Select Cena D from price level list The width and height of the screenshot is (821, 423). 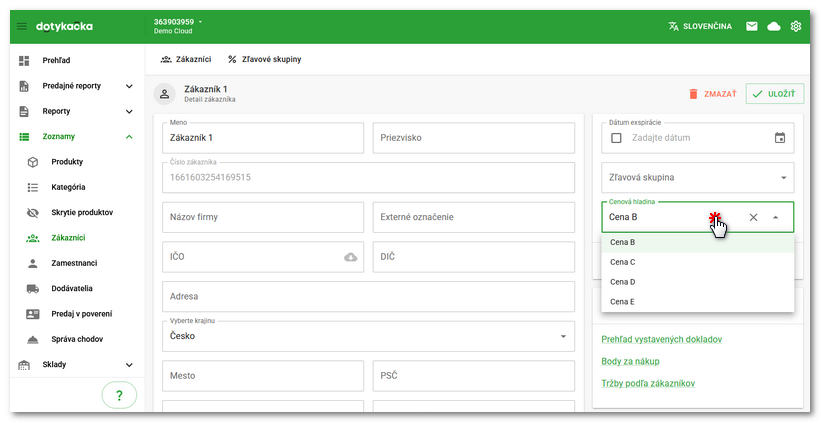pos(623,282)
